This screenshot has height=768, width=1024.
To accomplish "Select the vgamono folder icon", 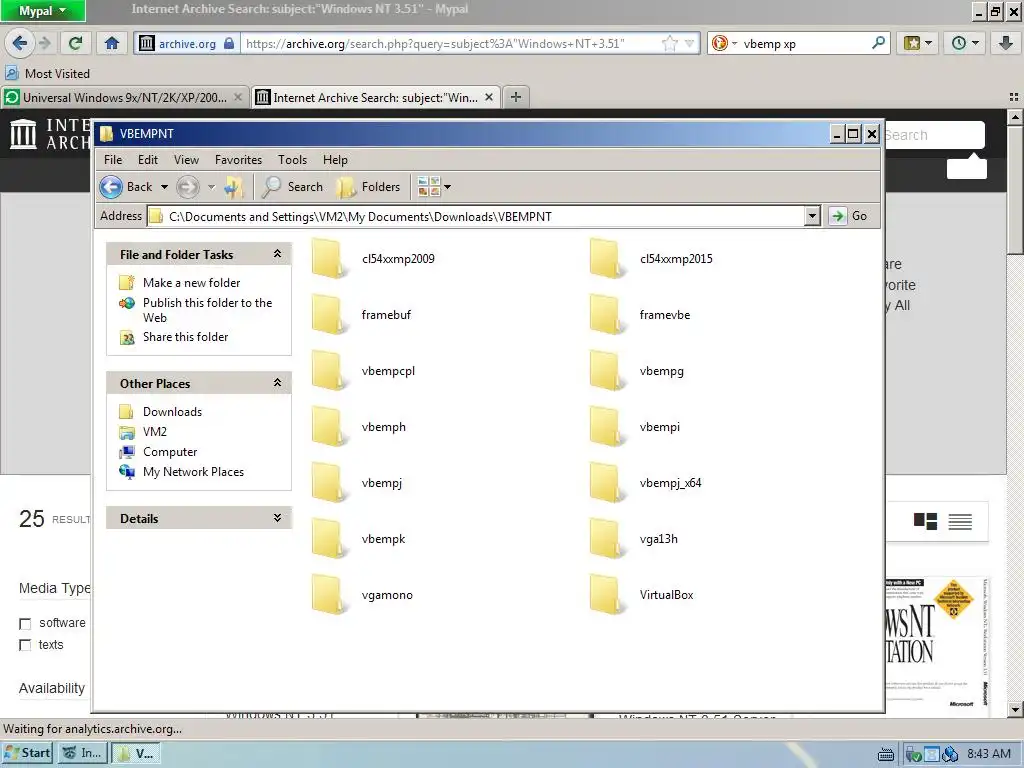I will [x=328, y=595].
